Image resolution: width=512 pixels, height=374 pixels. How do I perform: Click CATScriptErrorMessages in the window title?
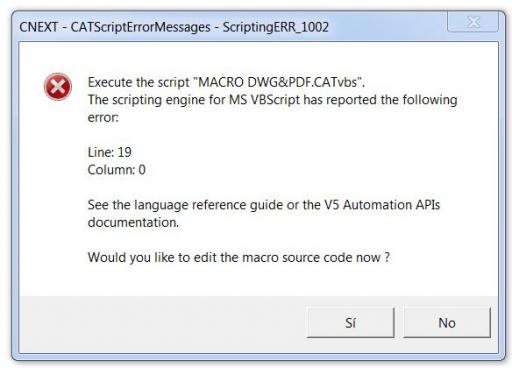pyautogui.click(x=140, y=27)
